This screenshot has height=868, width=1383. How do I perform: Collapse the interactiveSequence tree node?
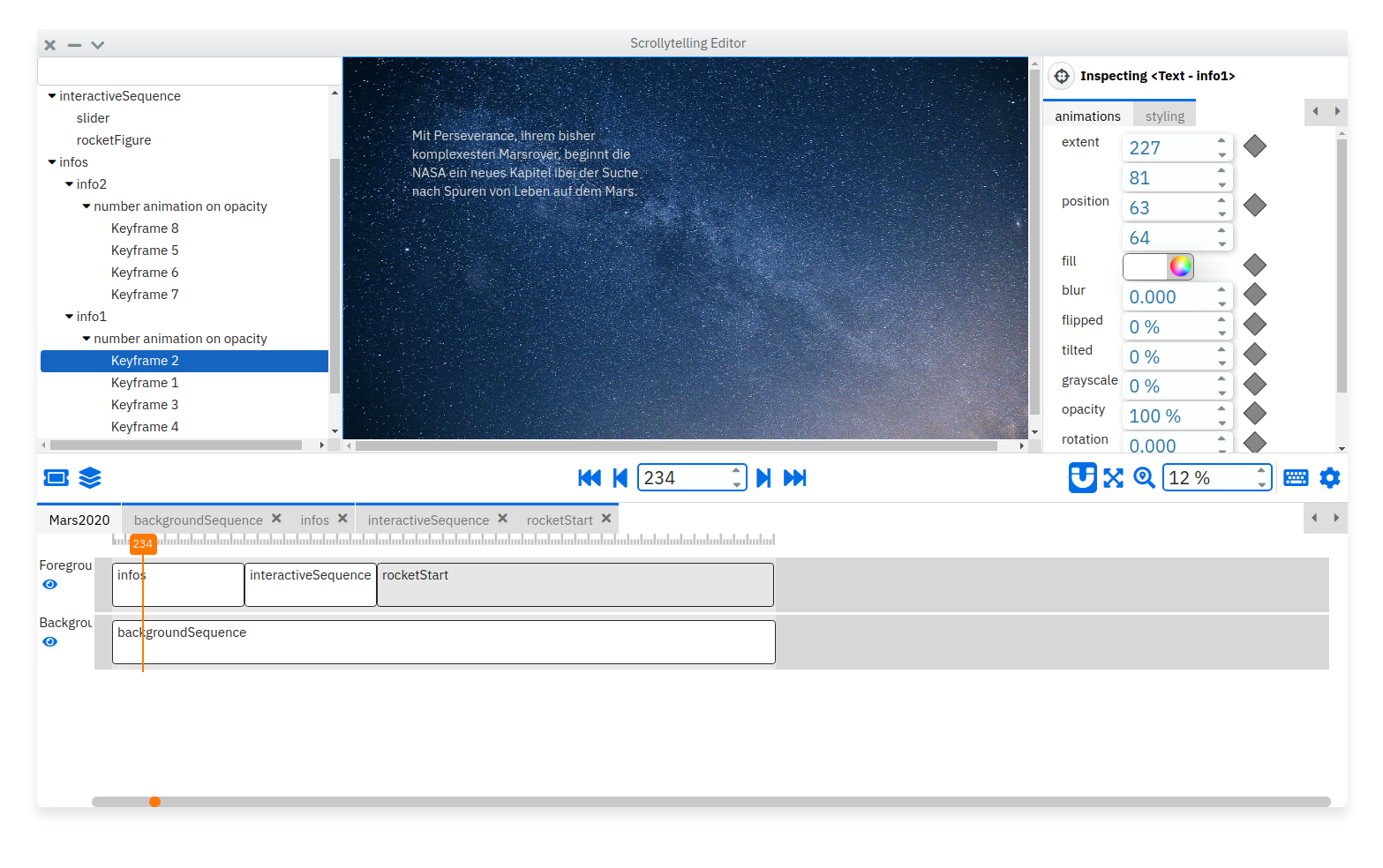tap(52, 96)
